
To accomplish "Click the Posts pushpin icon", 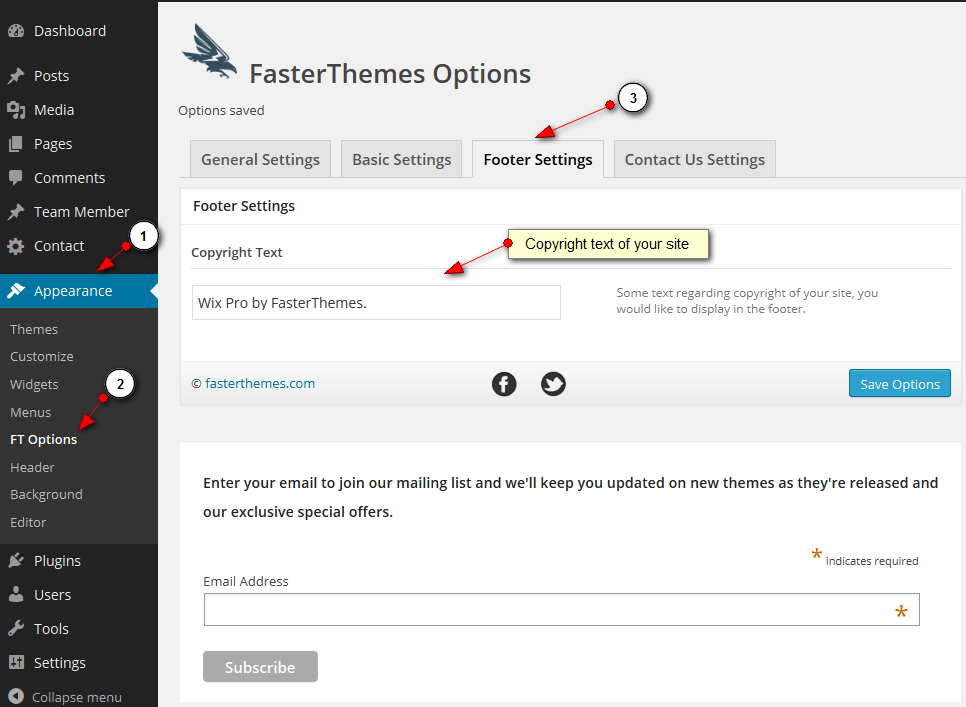I will pyautogui.click(x=16, y=76).
